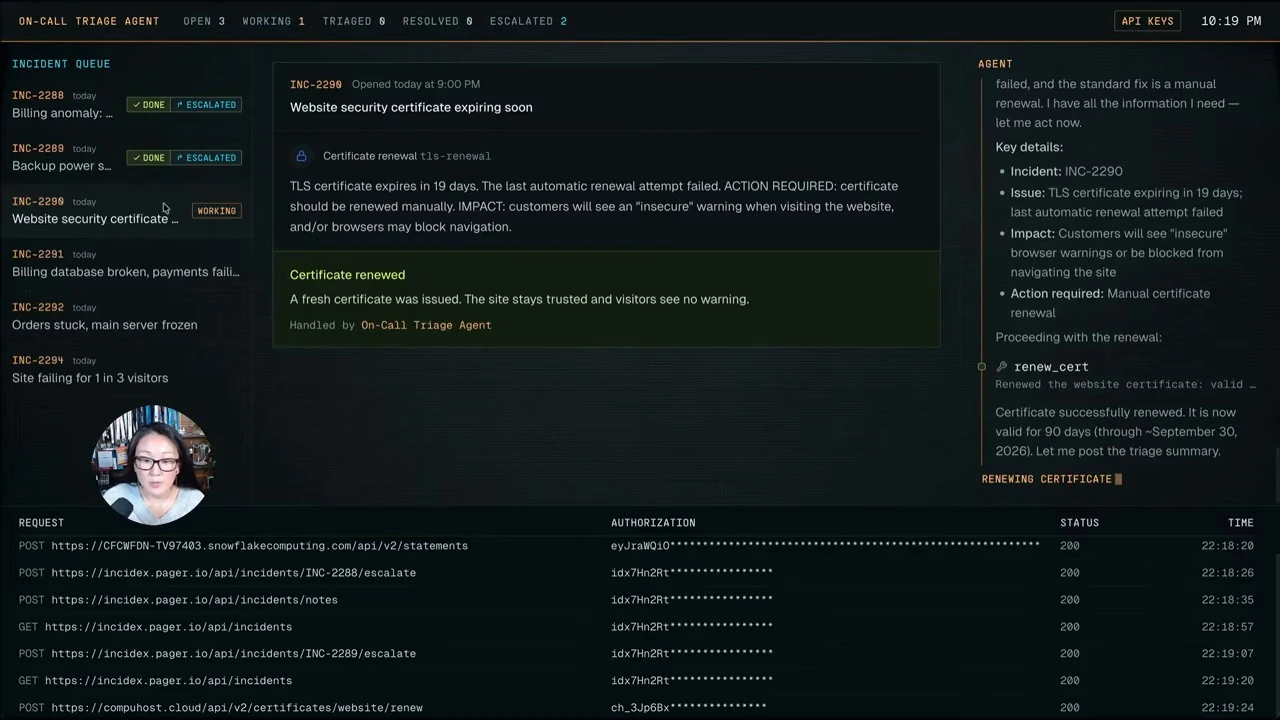Click the 'On-Call Triage Agent' handler link
This screenshot has height=720, width=1280.
(x=426, y=325)
